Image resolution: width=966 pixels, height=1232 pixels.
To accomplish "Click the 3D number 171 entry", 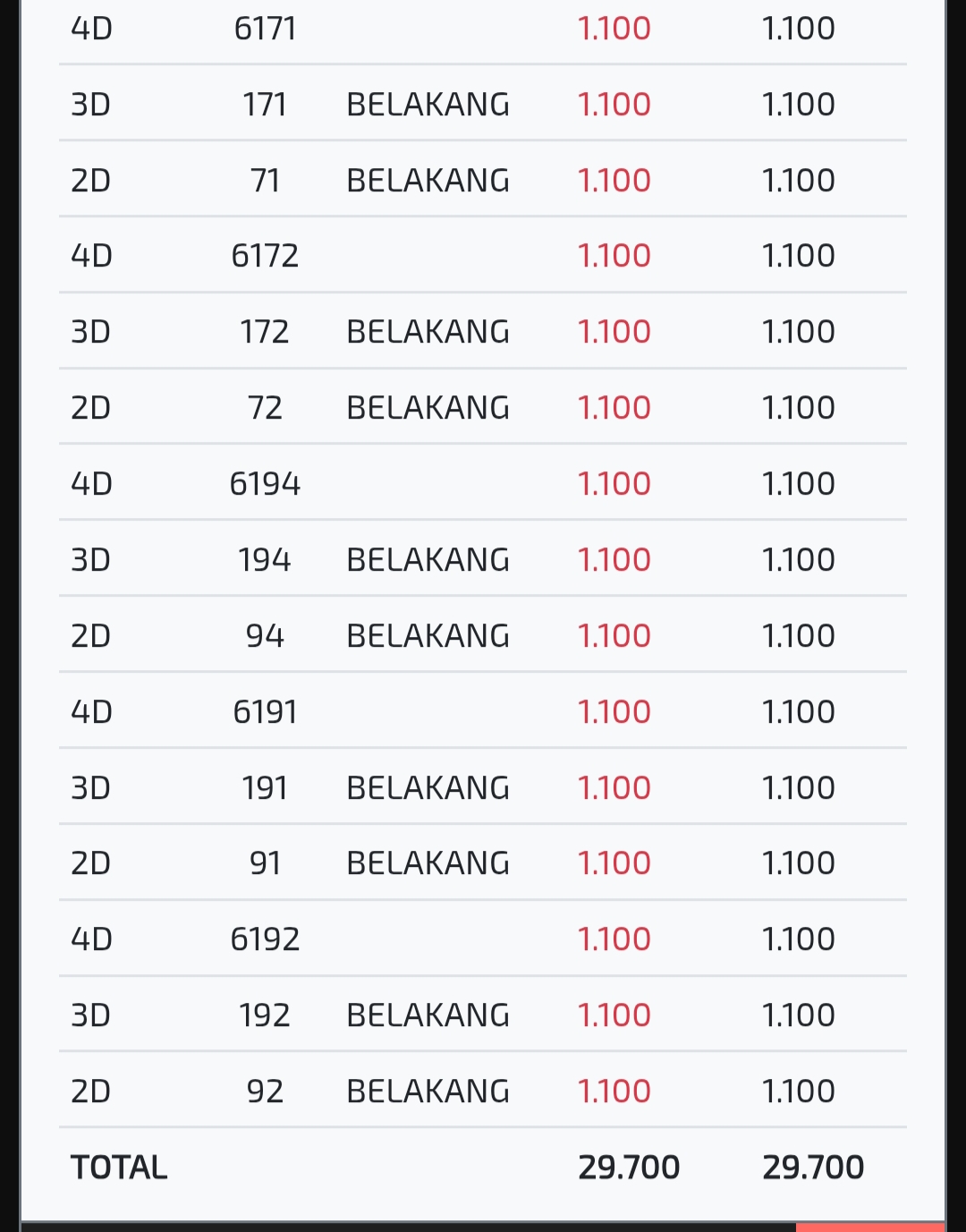I will tap(265, 105).
